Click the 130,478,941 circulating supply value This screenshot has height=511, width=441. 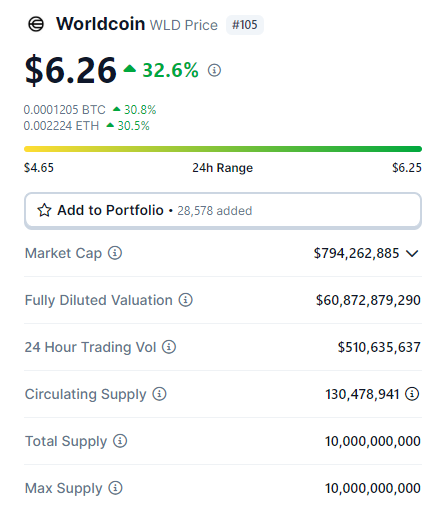(x=362, y=394)
